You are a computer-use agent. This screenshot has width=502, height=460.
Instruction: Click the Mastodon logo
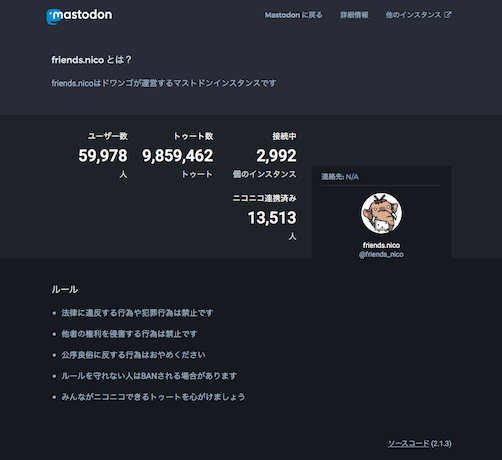point(79,16)
